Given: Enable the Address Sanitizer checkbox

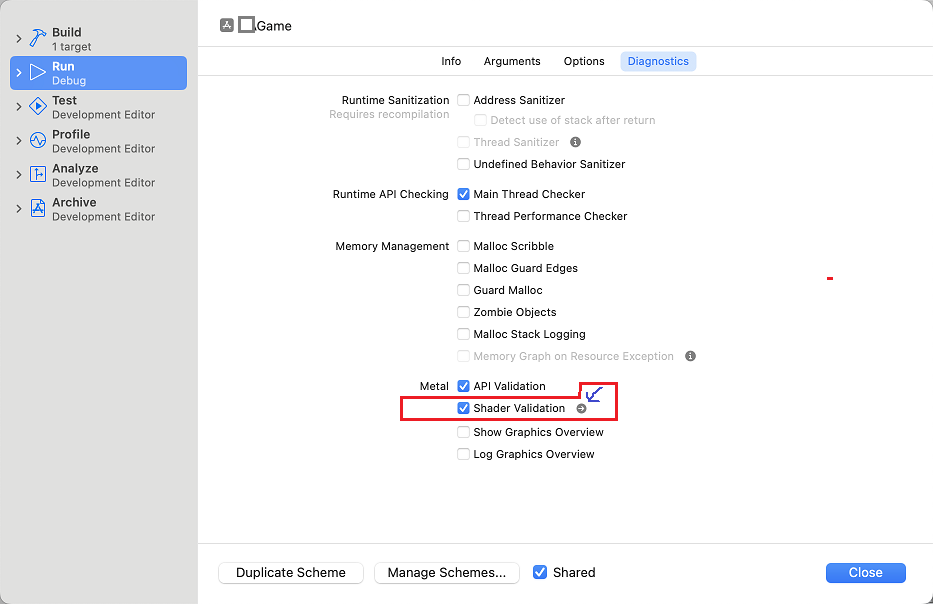Looking at the screenshot, I should click(x=464, y=100).
